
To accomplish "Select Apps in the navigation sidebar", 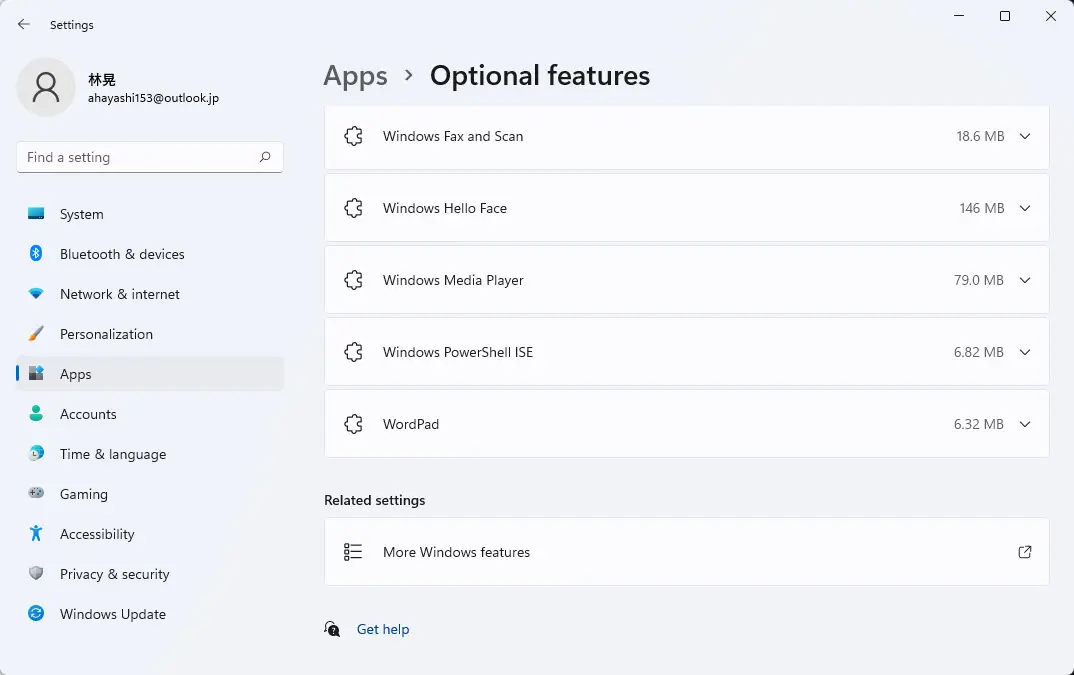I will coord(75,374).
